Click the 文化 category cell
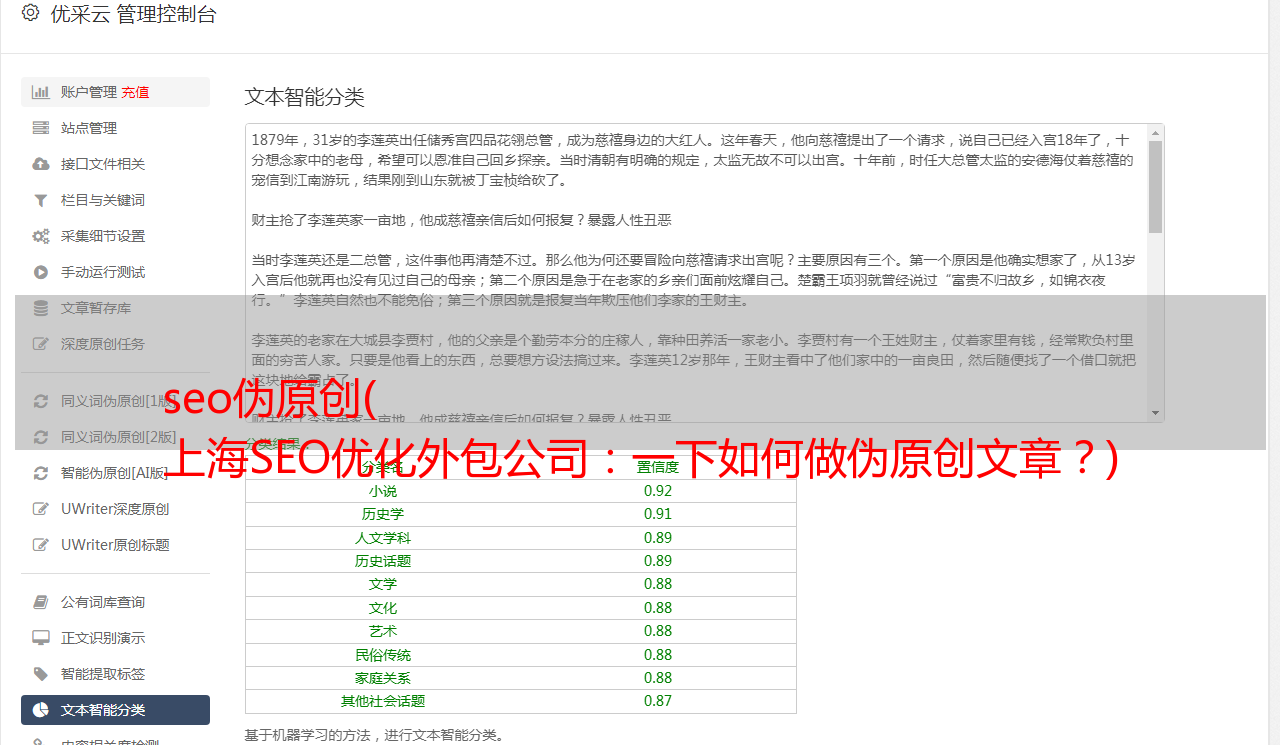Viewport: 1280px width, 745px height. [383, 608]
